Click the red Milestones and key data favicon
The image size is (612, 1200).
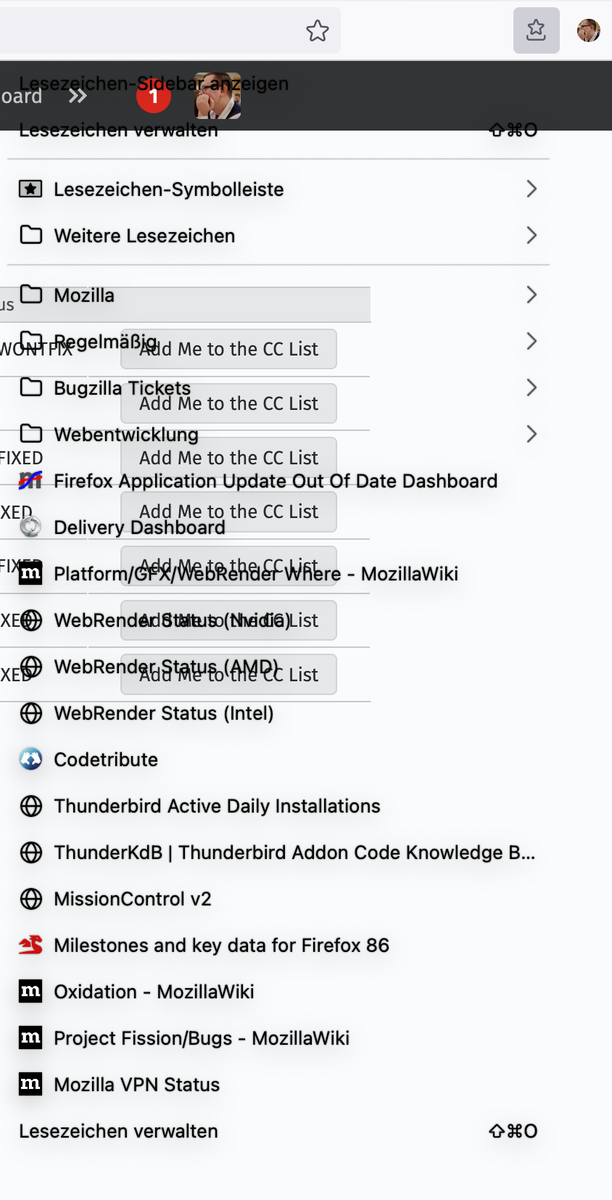(x=31, y=945)
